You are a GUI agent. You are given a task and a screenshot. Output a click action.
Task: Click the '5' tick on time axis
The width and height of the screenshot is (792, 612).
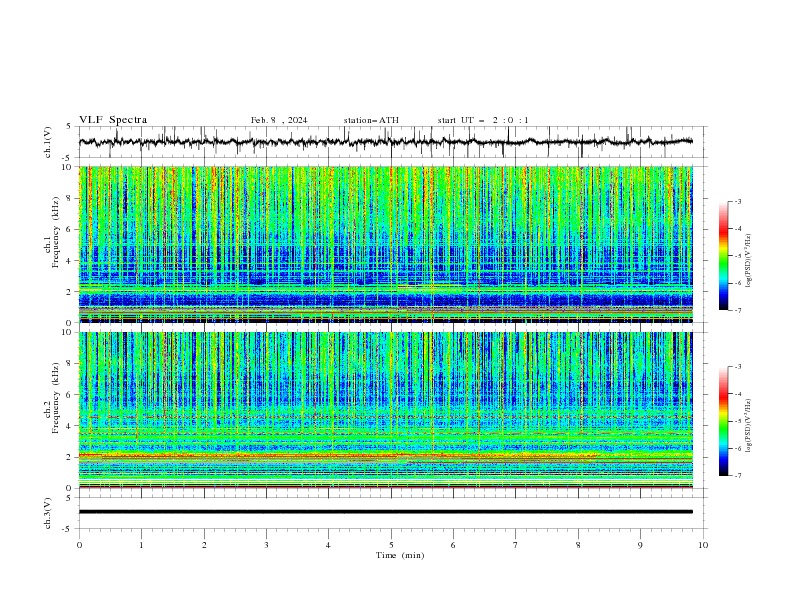[391, 545]
